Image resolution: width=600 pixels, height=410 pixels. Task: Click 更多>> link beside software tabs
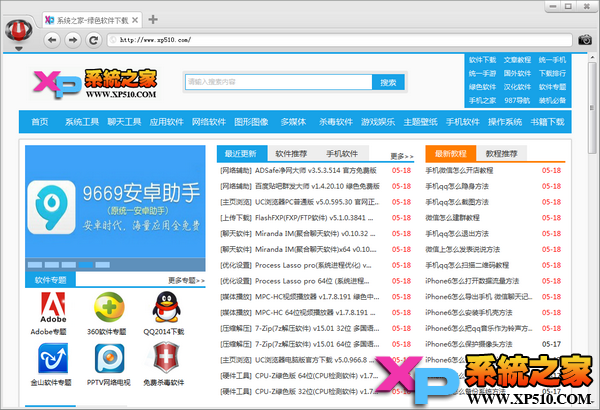coord(402,156)
